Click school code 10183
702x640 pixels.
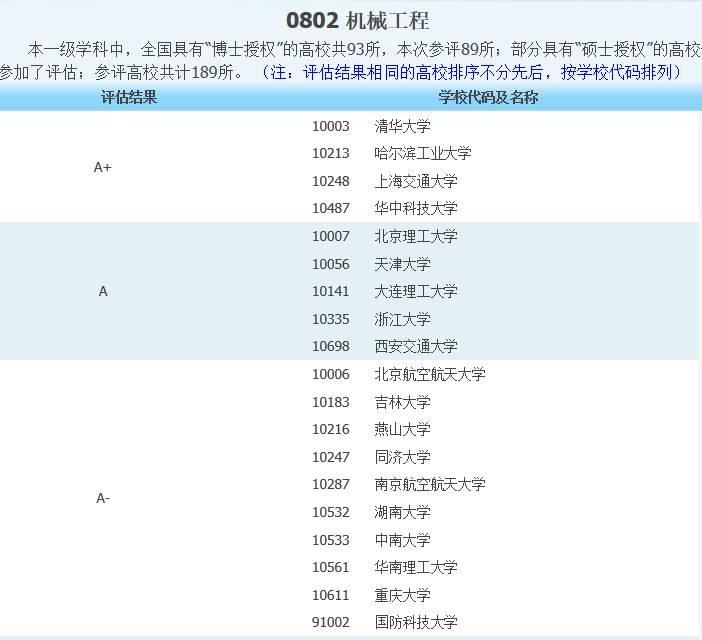pyautogui.click(x=330, y=402)
